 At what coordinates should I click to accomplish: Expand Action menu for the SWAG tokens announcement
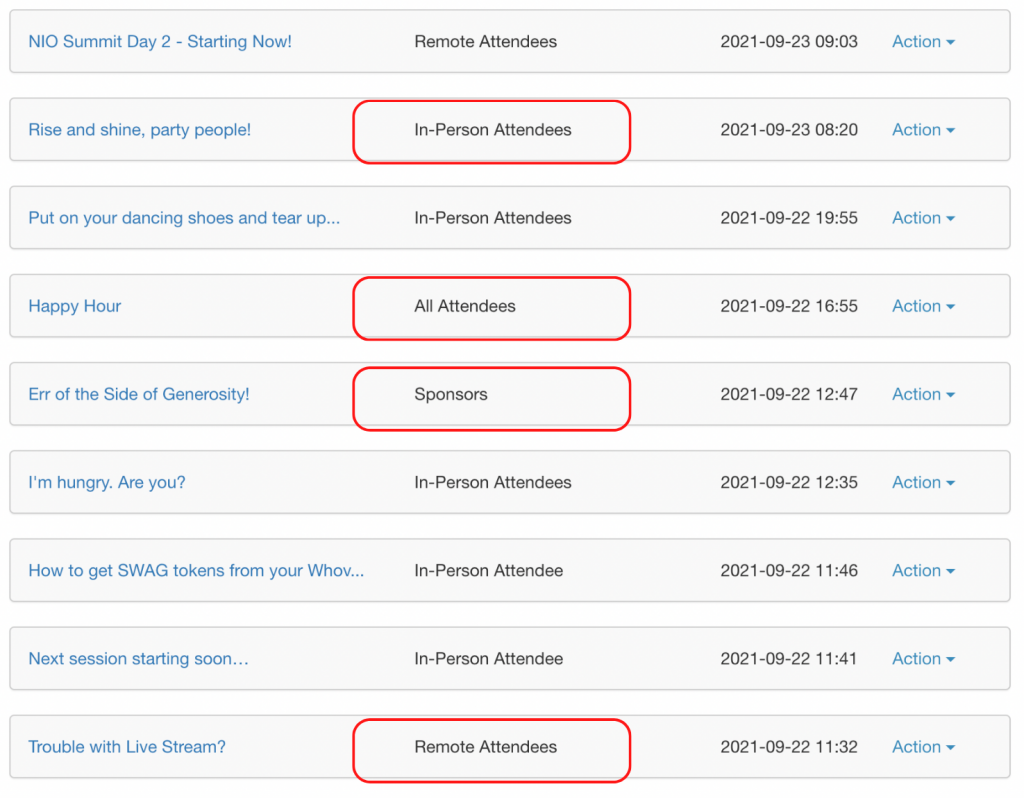pos(922,571)
